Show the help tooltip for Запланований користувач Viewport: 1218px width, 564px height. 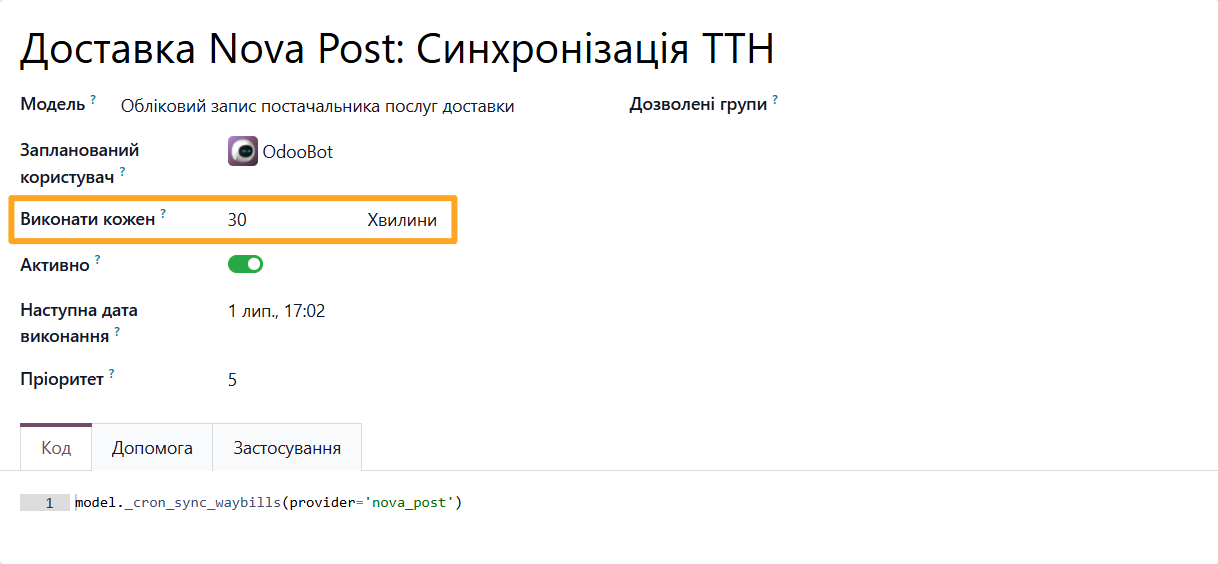click(123, 171)
